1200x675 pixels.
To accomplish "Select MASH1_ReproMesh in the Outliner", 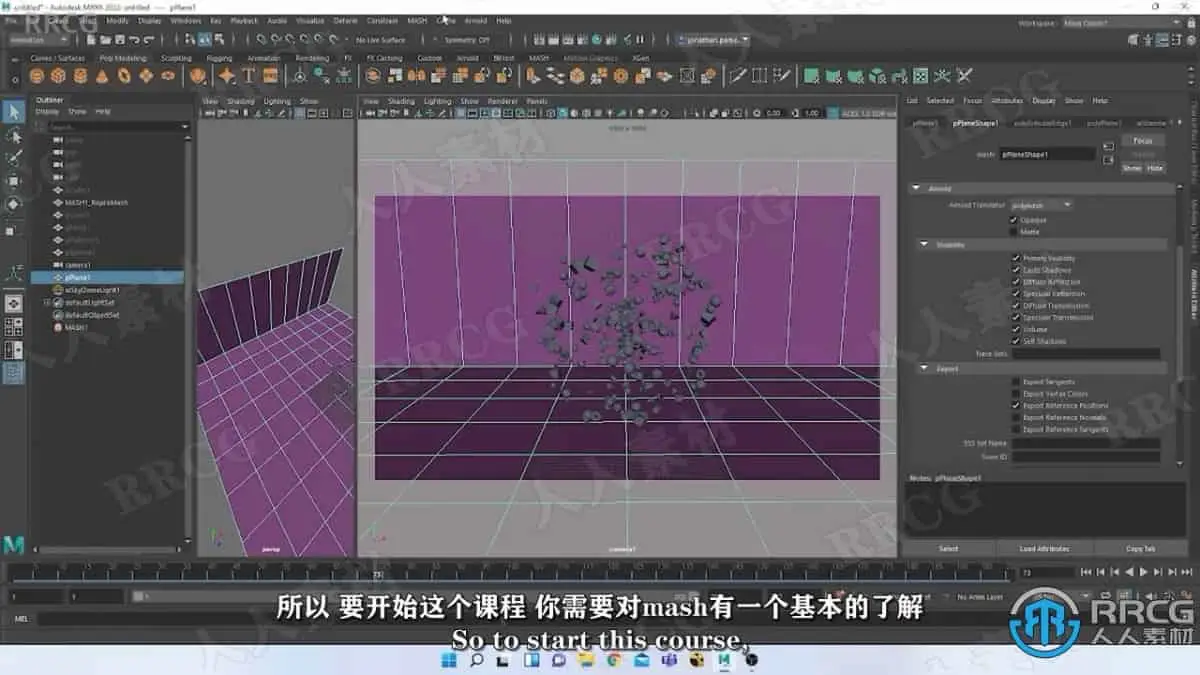I will (x=96, y=202).
